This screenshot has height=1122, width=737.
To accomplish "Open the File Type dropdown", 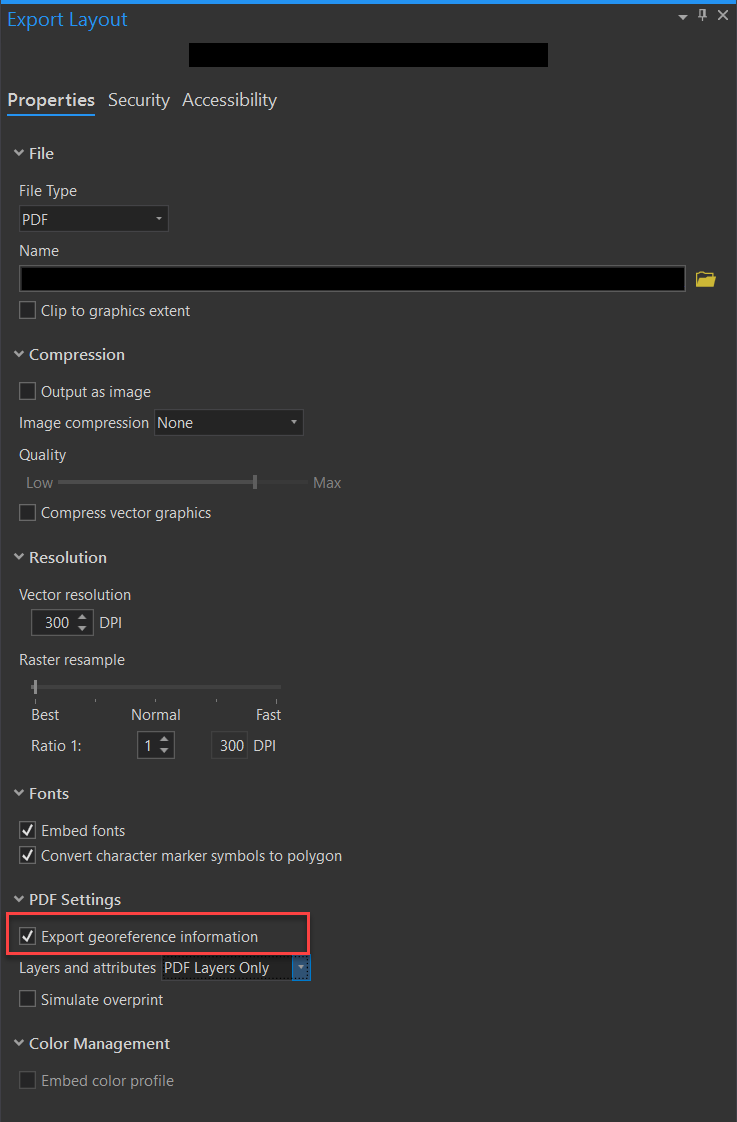I will tap(158, 218).
